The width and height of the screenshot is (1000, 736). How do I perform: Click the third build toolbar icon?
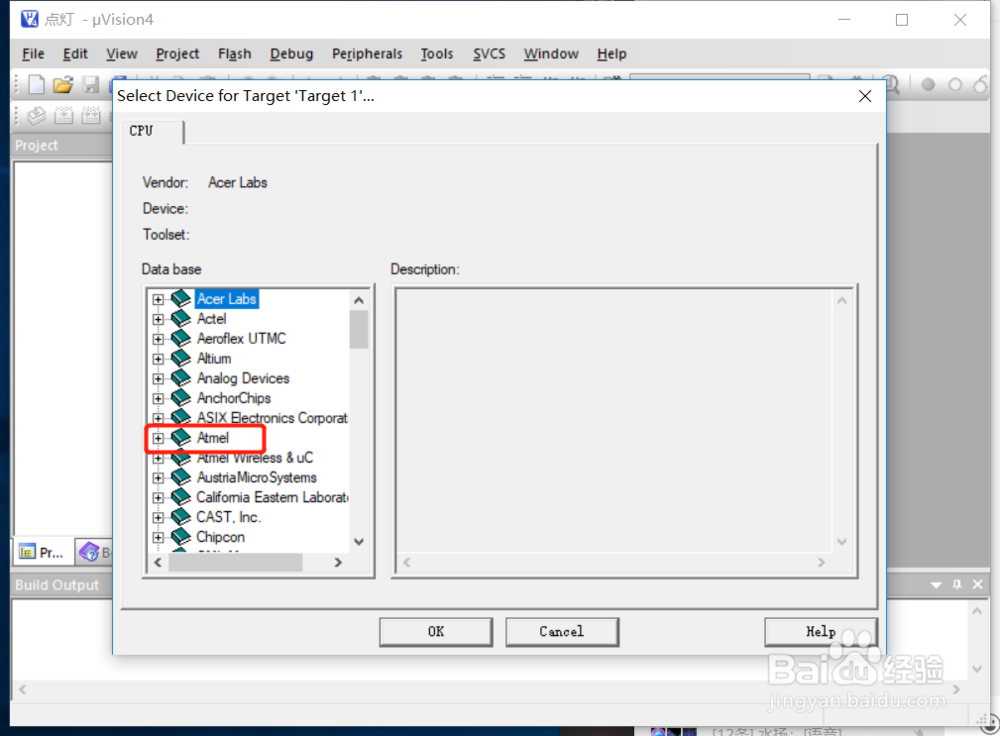click(91, 115)
